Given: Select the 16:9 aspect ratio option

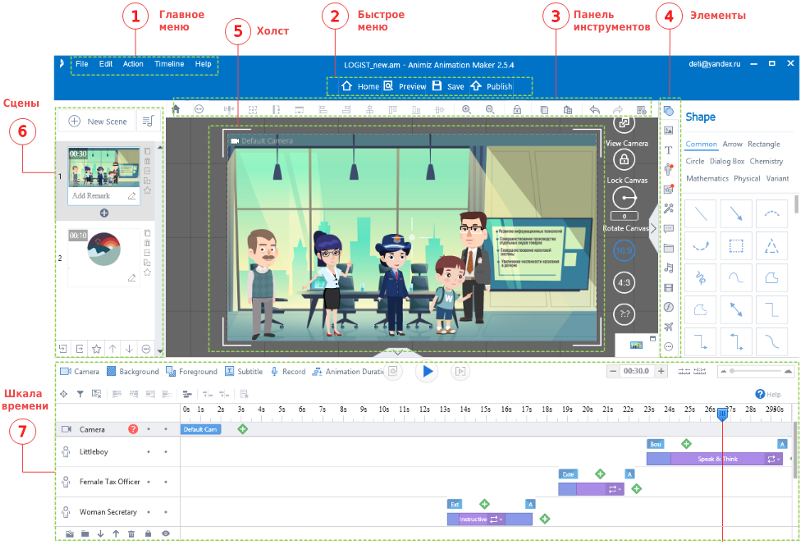Looking at the screenshot, I should (x=625, y=249).
